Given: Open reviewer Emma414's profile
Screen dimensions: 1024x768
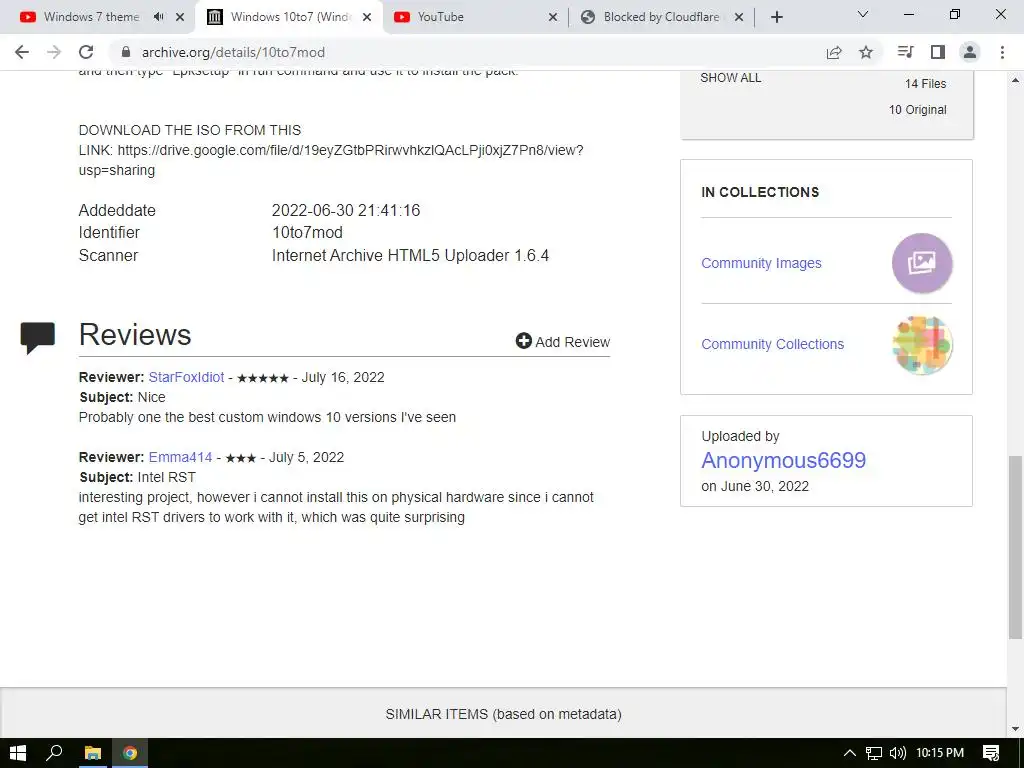Looking at the screenshot, I should click(180, 457).
